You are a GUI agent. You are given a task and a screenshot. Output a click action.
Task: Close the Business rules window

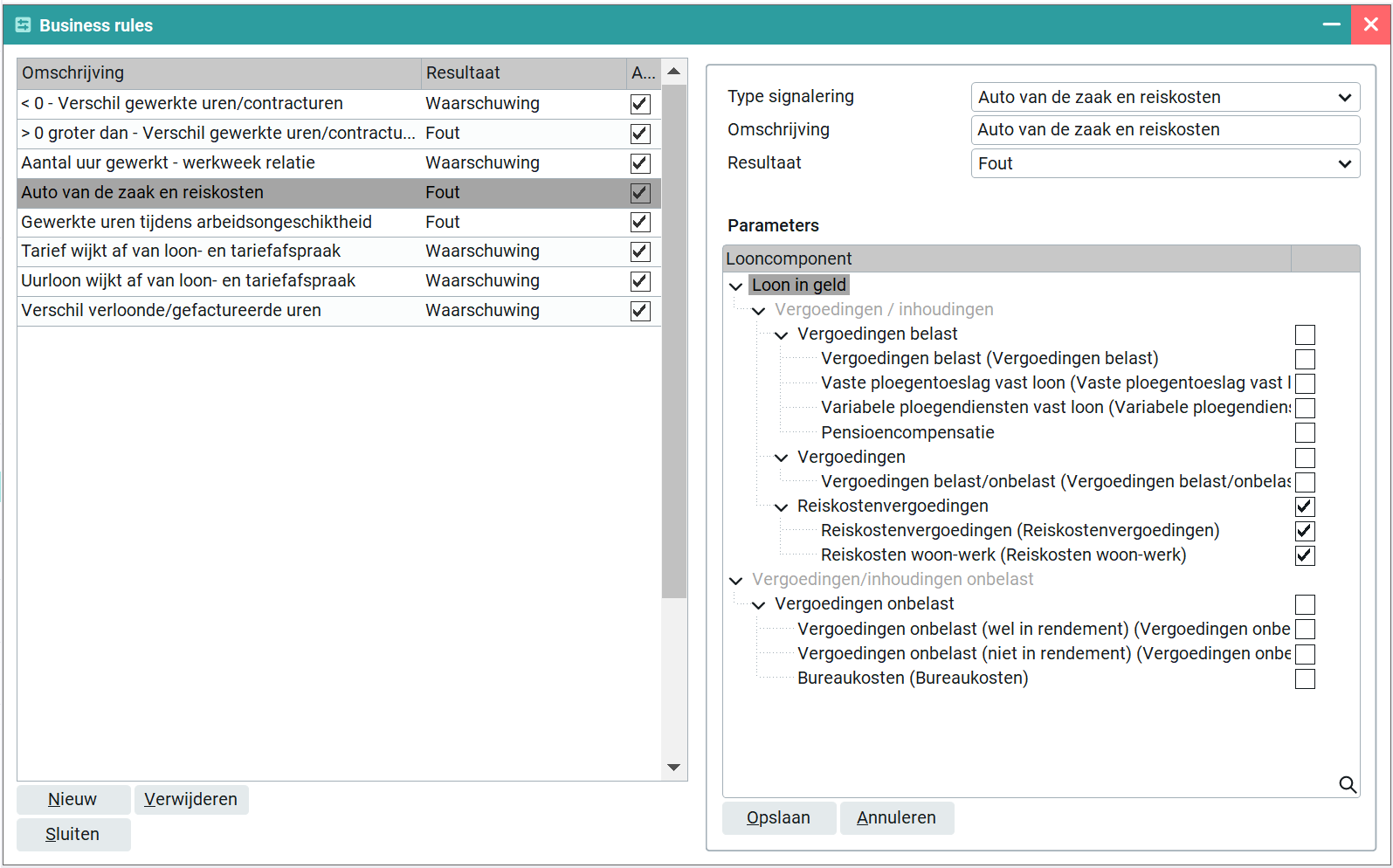click(1370, 25)
